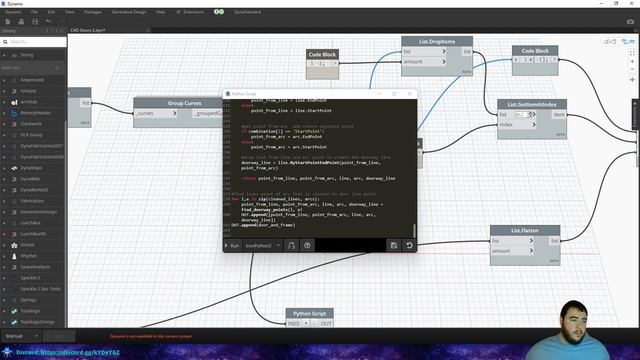Click List.Flatten list input chevron
The image size is (640, 360).
click(x=531, y=241)
